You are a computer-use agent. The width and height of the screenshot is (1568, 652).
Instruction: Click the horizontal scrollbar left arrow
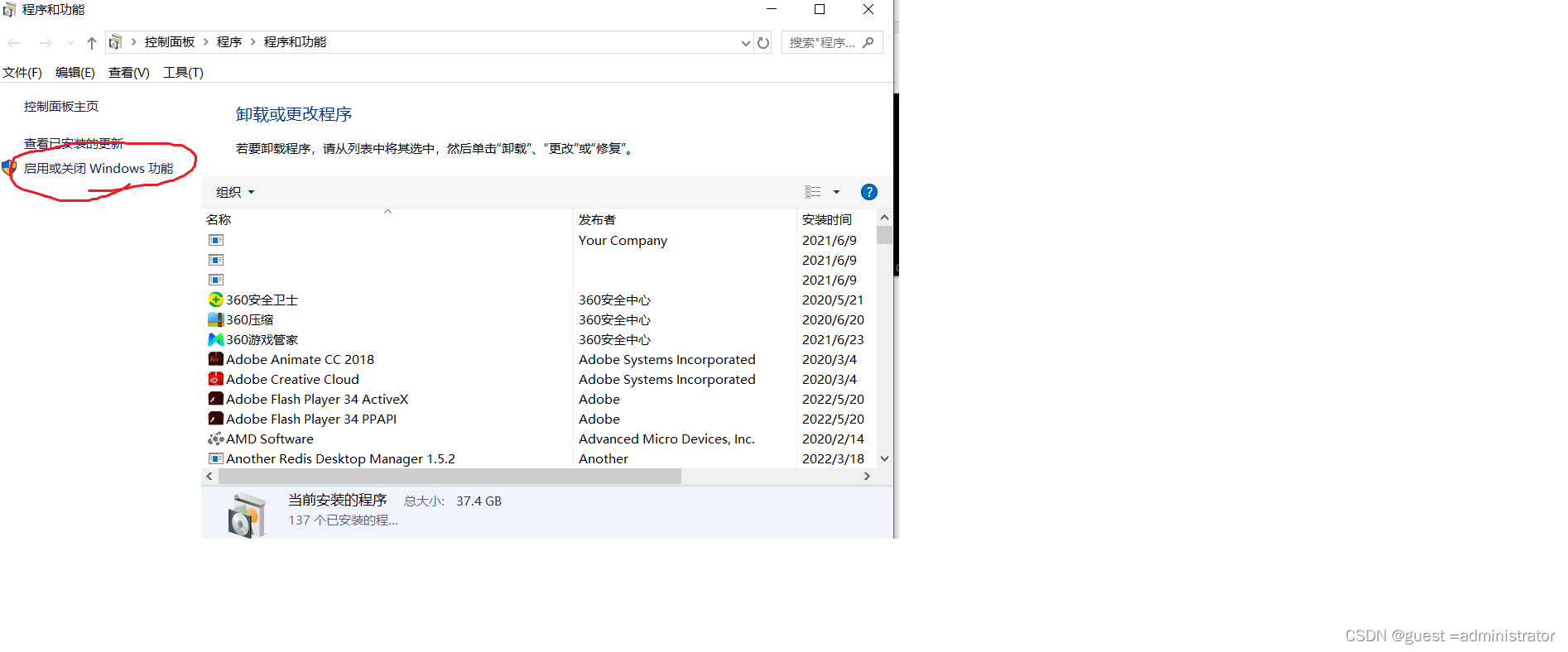tap(209, 477)
